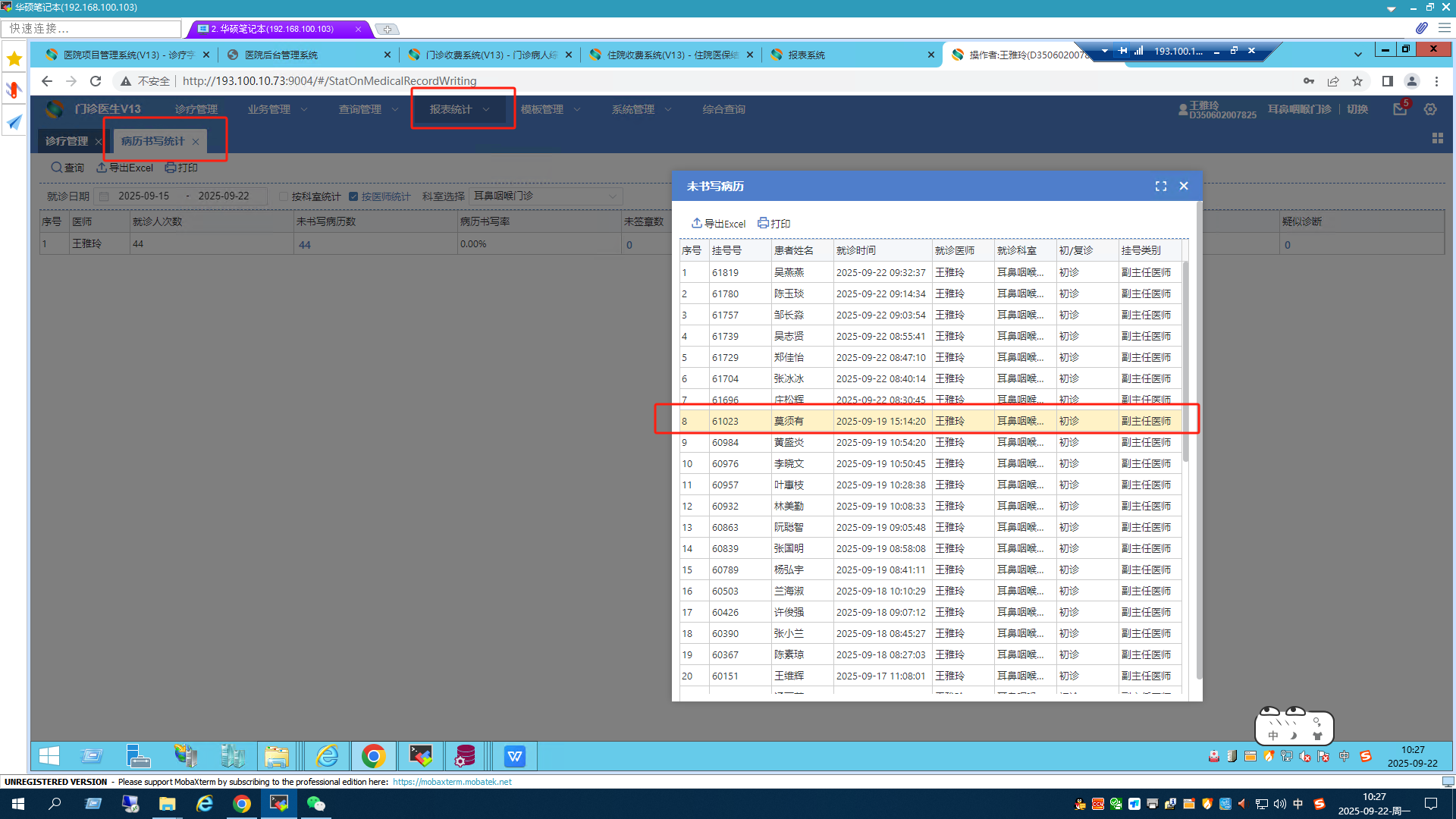Switch to the 诊疗管理 tab
Image resolution: width=1456 pixels, height=819 pixels.
[x=67, y=142]
